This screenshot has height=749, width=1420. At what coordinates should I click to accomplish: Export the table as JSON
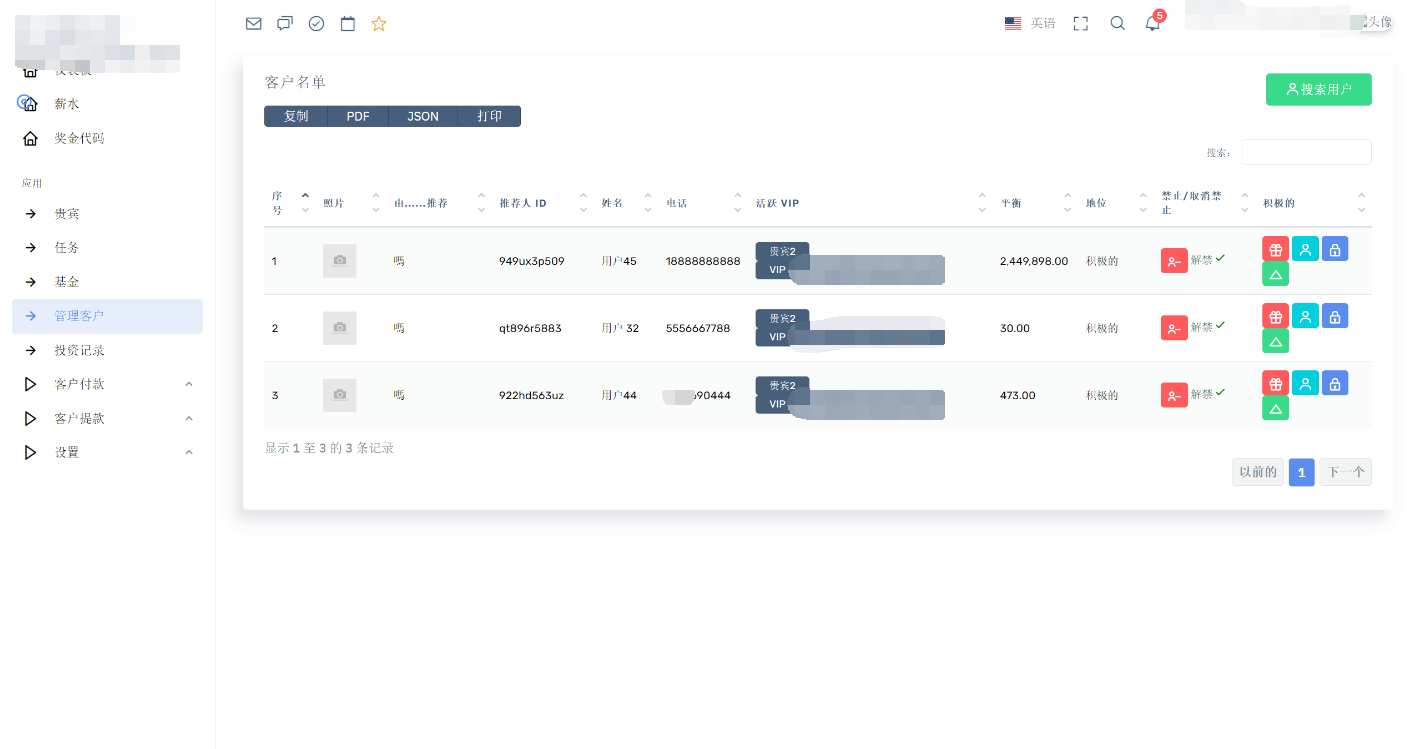point(423,116)
